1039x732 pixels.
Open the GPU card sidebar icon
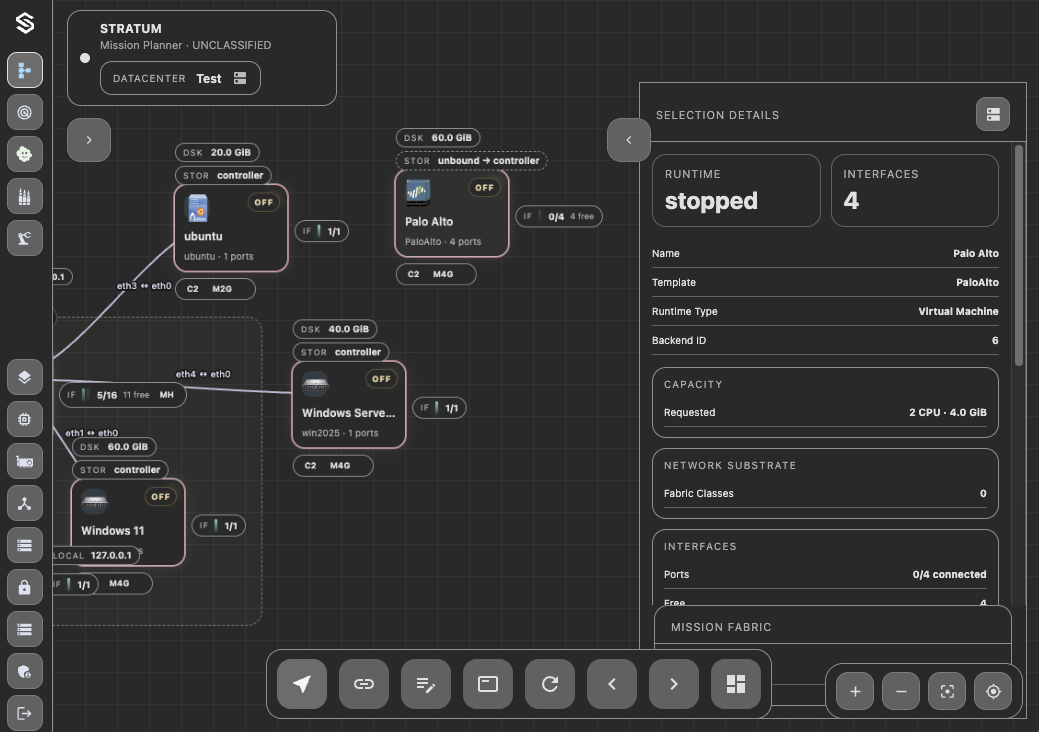click(25, 462)
